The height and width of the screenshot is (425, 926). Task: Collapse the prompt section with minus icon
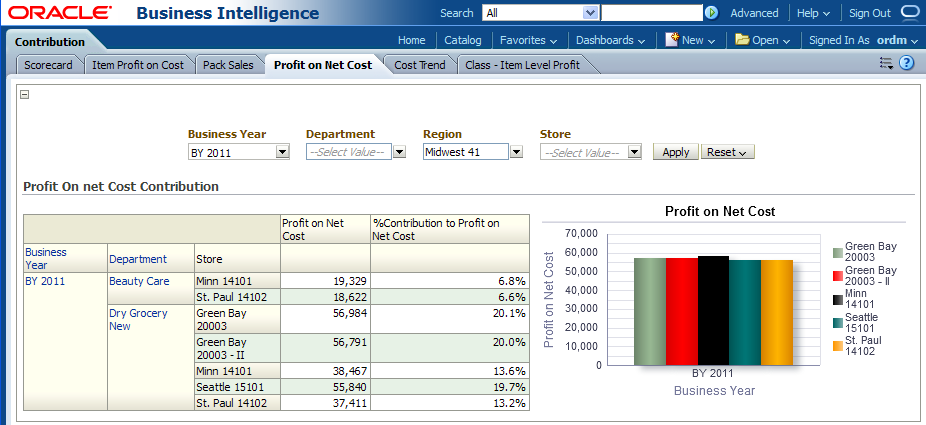25,95
